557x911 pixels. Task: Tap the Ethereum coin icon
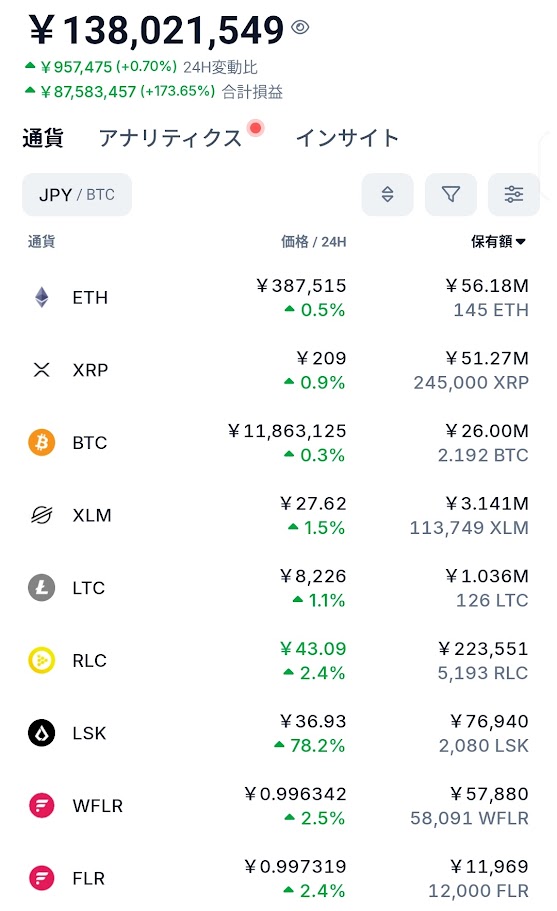click(42, 297)
